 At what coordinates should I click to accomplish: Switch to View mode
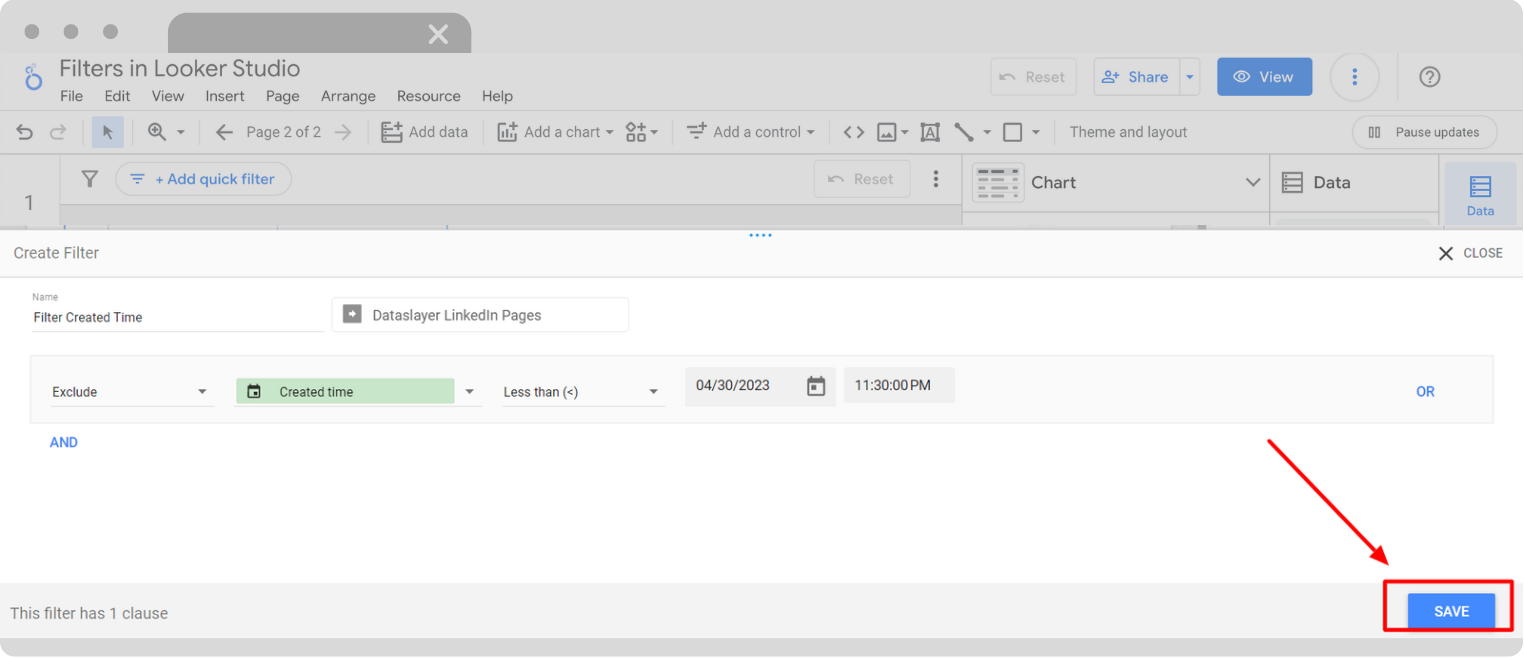pyautogui.click(x=1264, y=76)
